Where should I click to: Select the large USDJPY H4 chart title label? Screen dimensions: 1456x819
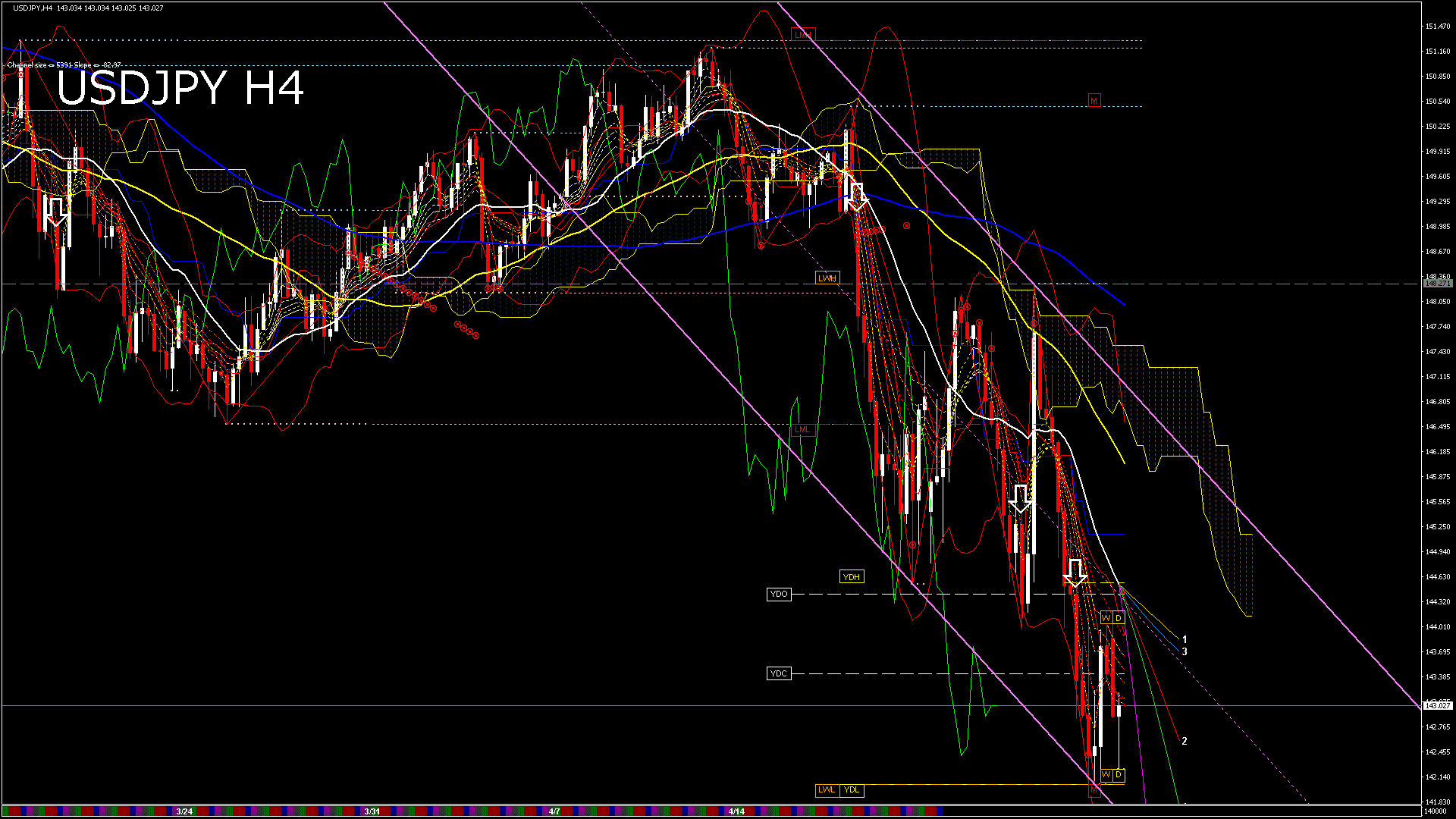(x=180, y=87)
